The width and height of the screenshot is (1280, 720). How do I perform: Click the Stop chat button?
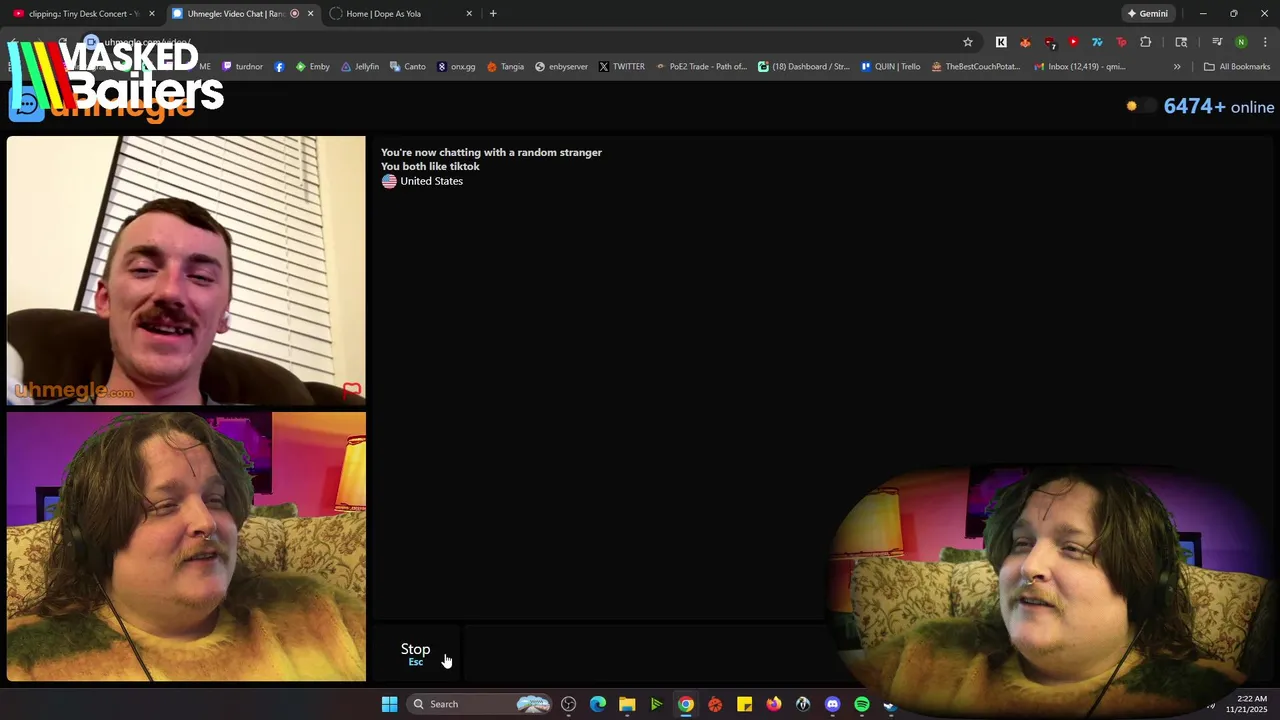tap(415, 654)
